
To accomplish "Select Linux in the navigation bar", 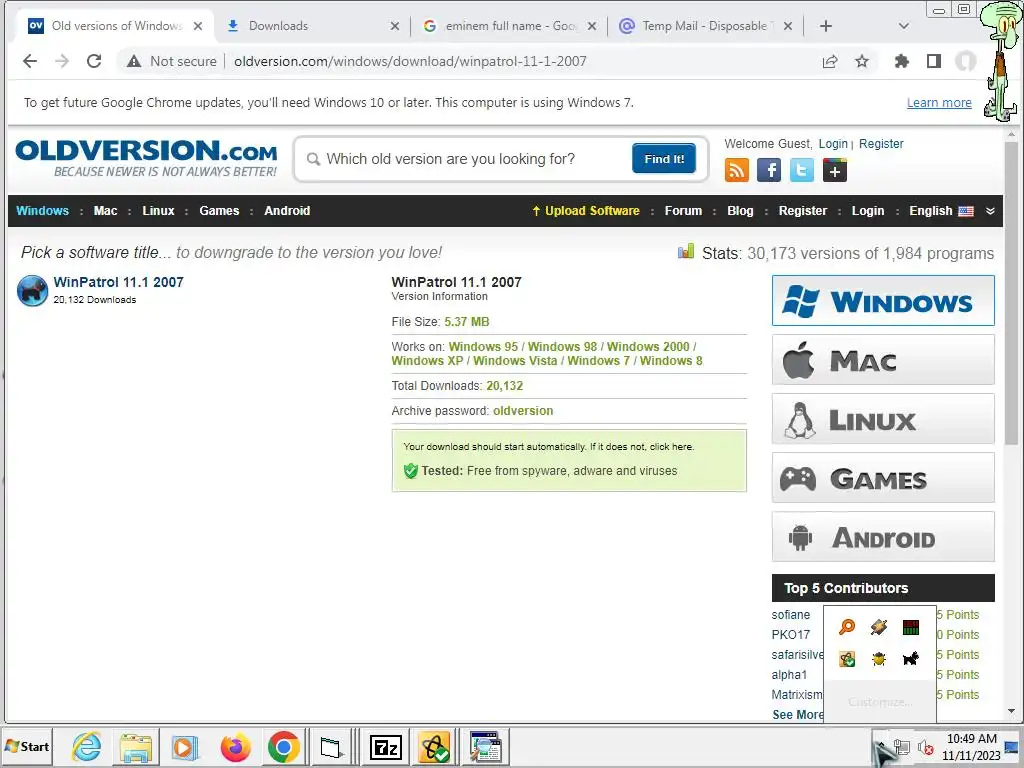I will click(x=158, y=211).
